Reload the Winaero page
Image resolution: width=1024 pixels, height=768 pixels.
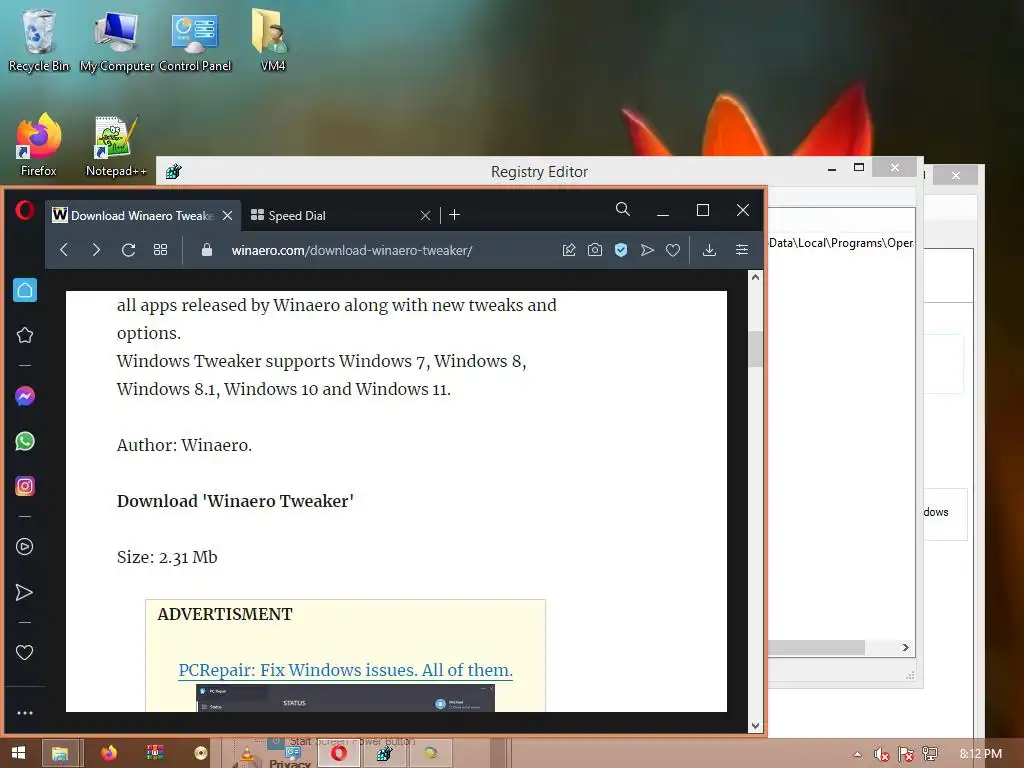click(x=129, y=250)
